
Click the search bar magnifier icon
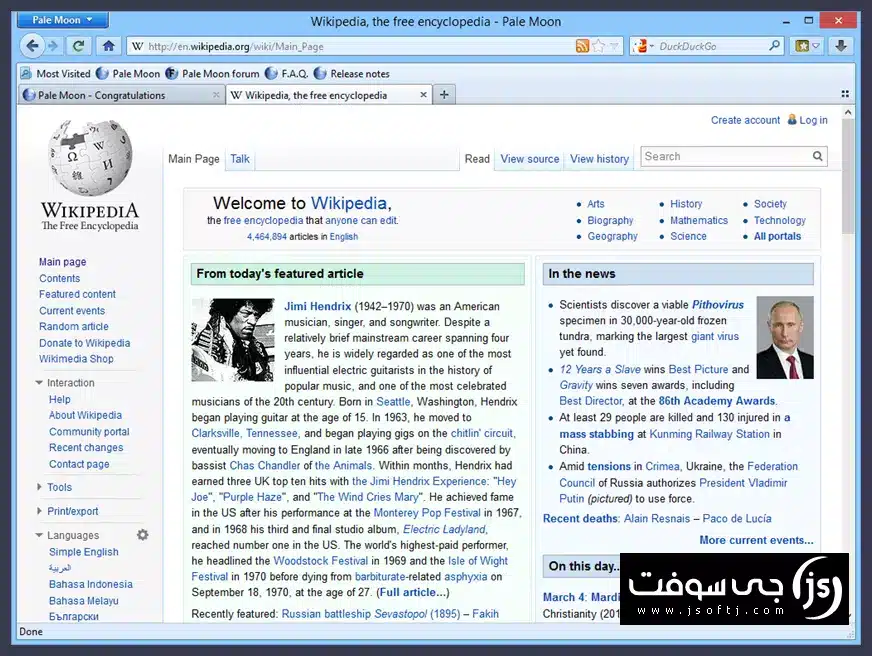pos(774,46)
